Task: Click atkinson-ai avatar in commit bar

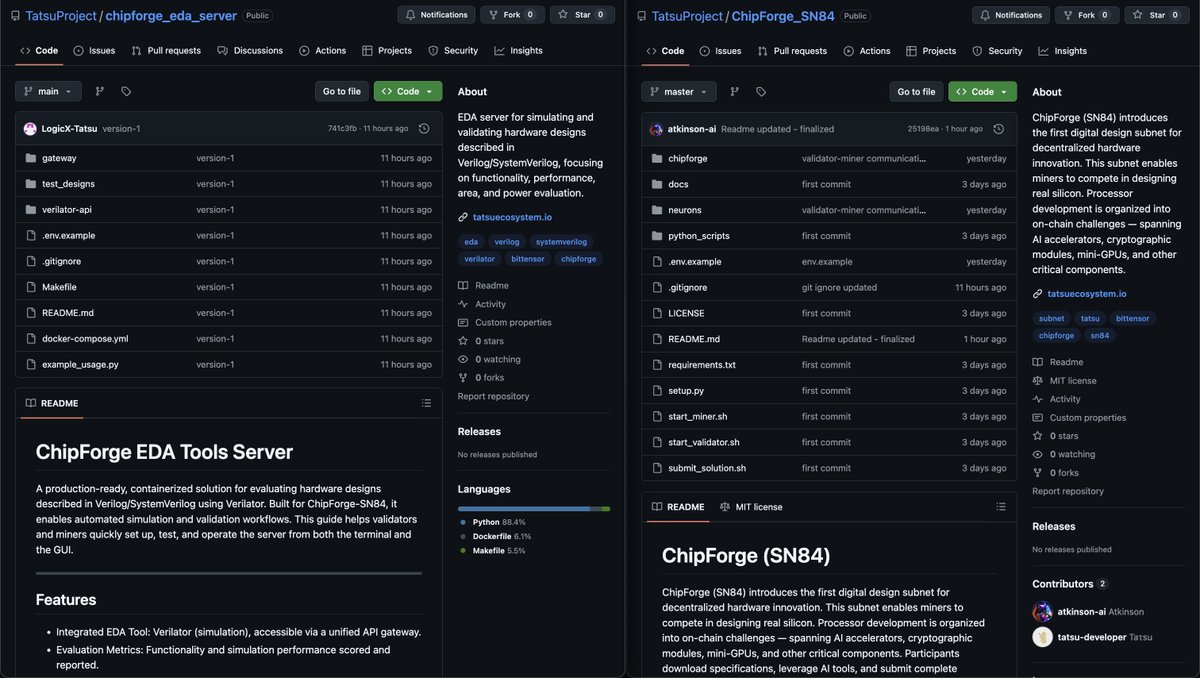Action: (x=656, y=129)
